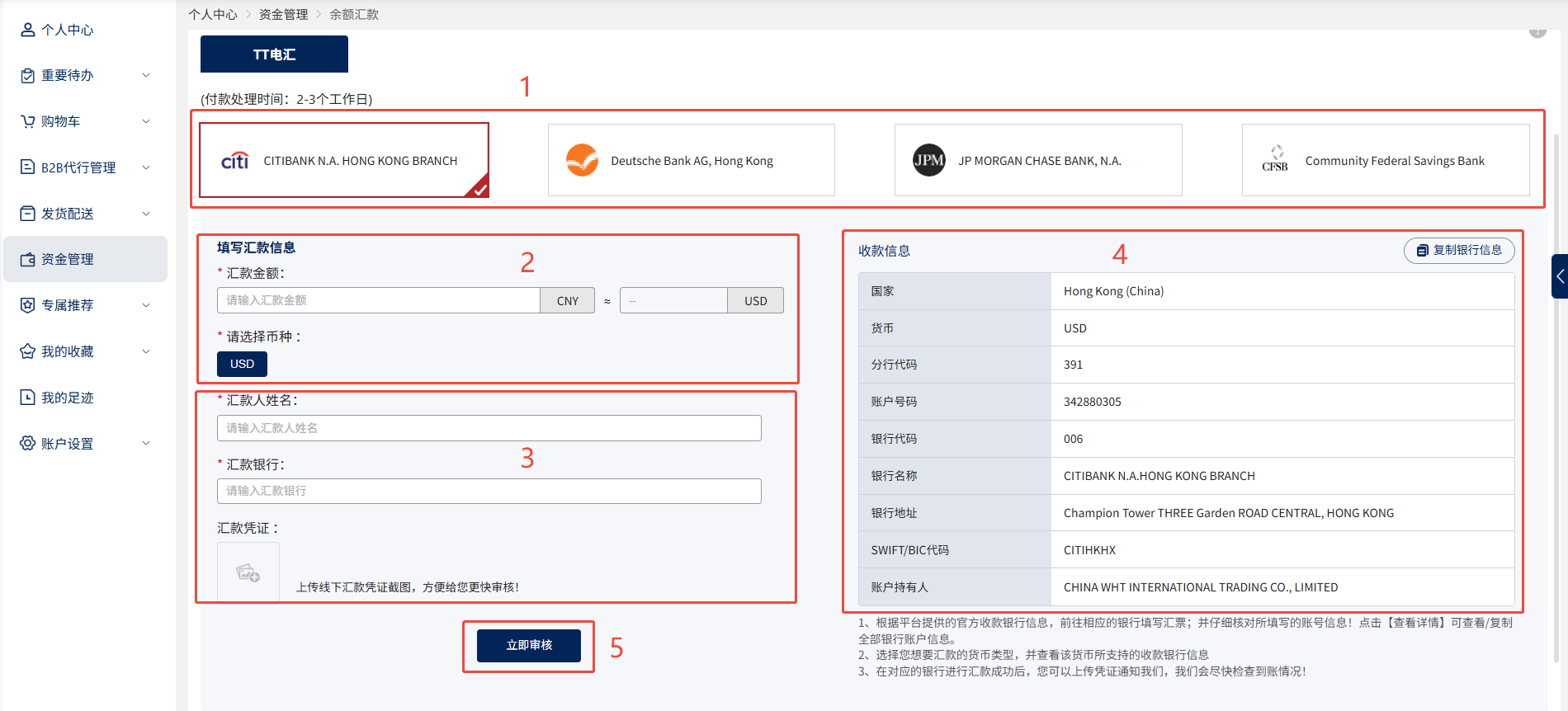Click the 专属推荐 badge icon
The image size is (1568, 711).
click(x=28, y=305)
